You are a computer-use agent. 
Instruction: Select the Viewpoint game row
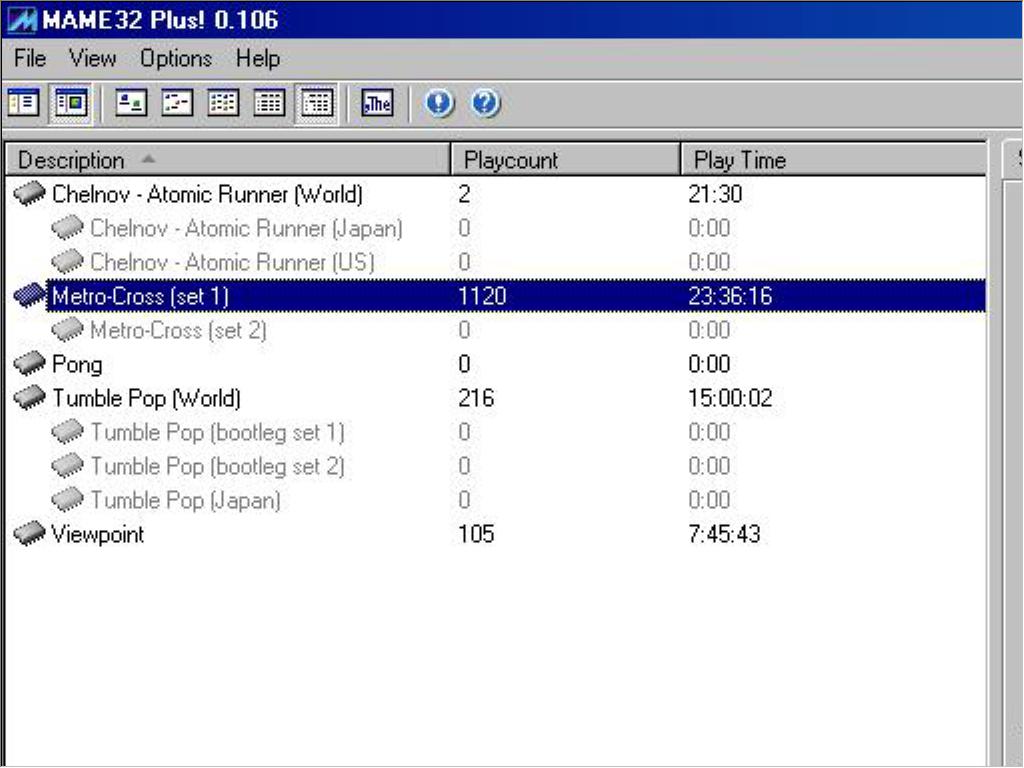click(97, 534)
